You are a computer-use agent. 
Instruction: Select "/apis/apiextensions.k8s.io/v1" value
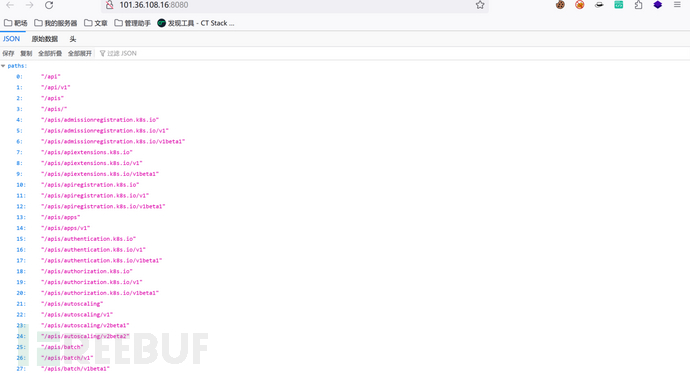click(x=92, y=163)
